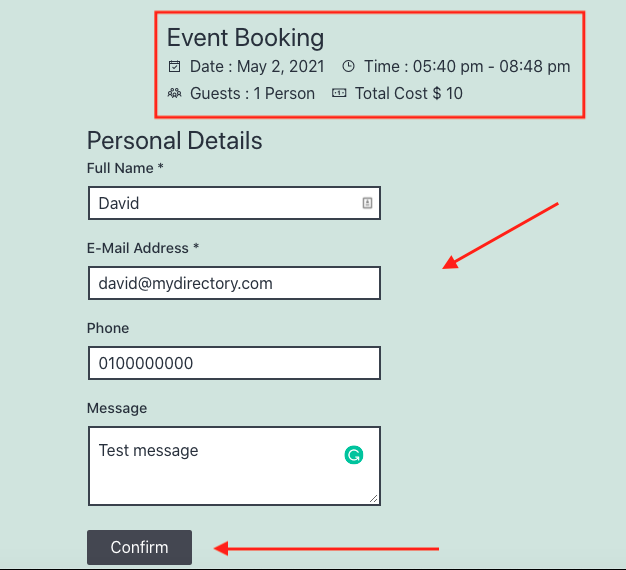Select the Phone number input field
626x570 pixels.
coord(234,363)
